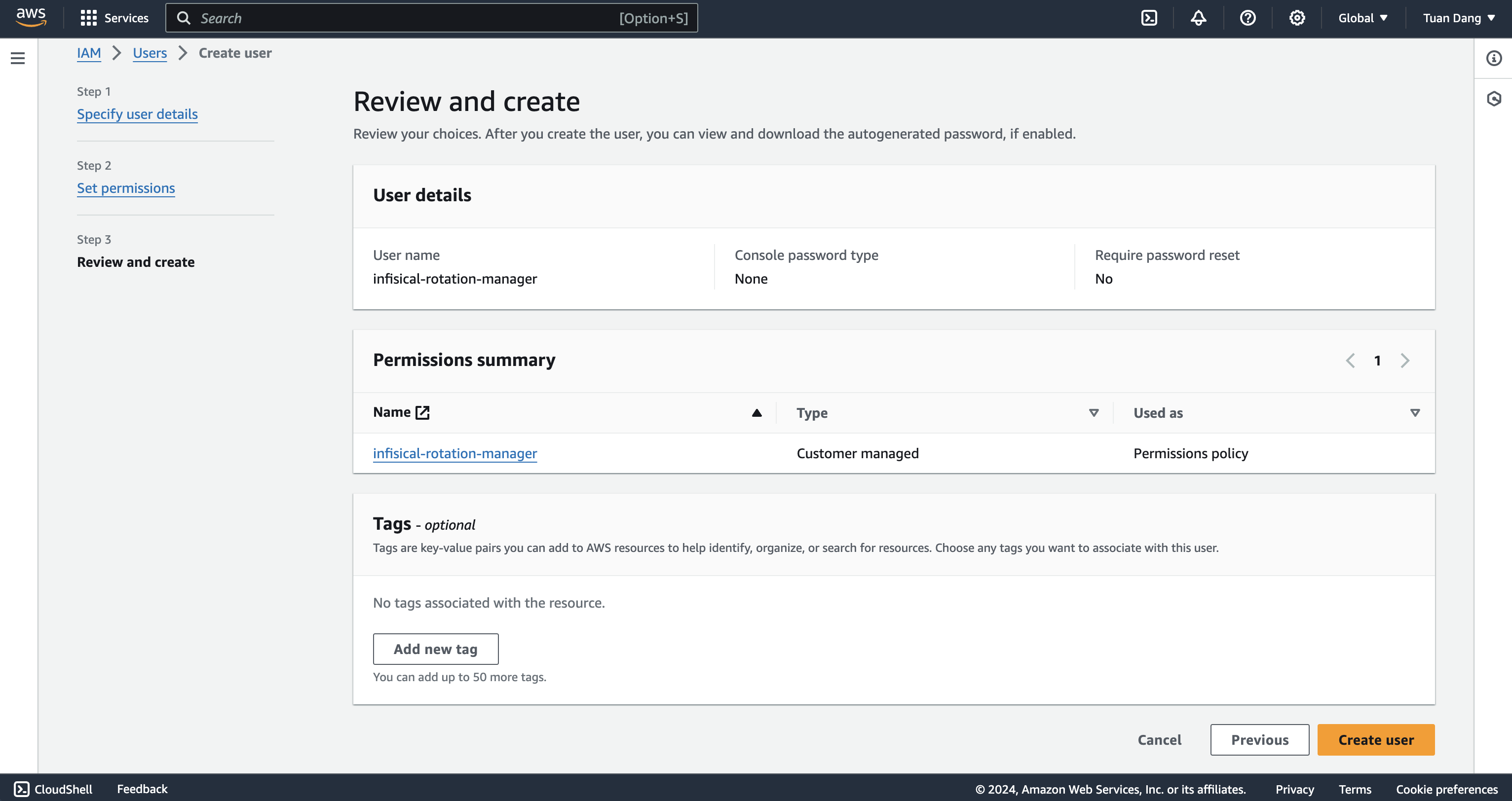Click into the top Search field
The width and height of the screenshot is (1512, 801).
pyautogui.click(x=431, y=18)
